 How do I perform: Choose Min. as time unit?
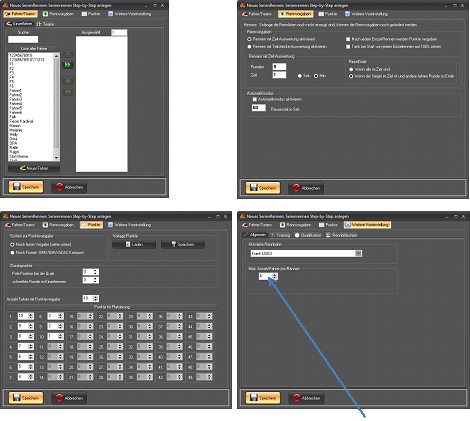tap(316, 76)
